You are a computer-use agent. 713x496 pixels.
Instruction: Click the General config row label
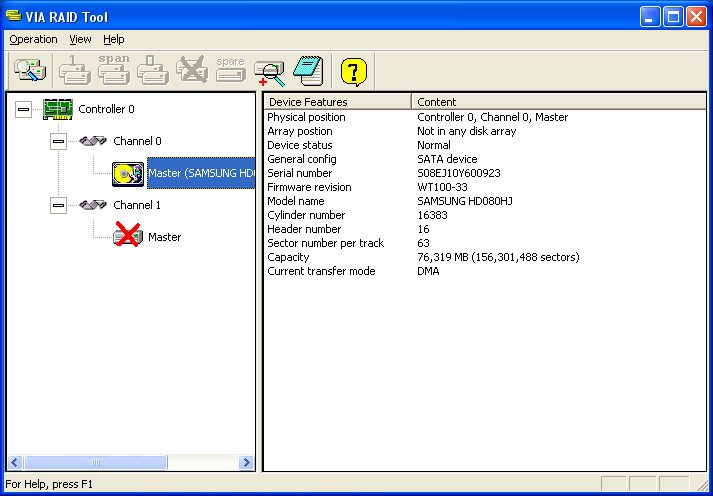(302, 159)
